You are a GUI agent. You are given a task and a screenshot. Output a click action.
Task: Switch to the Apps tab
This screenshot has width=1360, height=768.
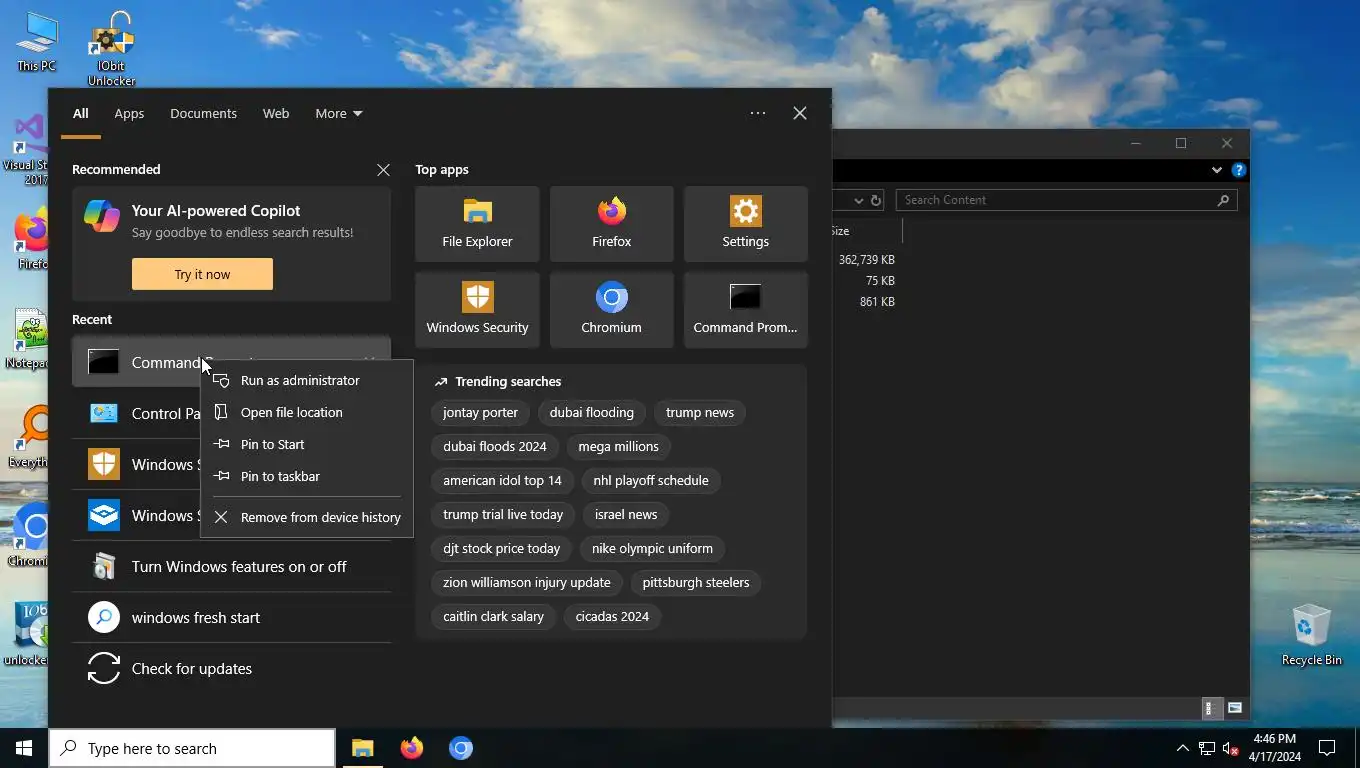(129, 113)
